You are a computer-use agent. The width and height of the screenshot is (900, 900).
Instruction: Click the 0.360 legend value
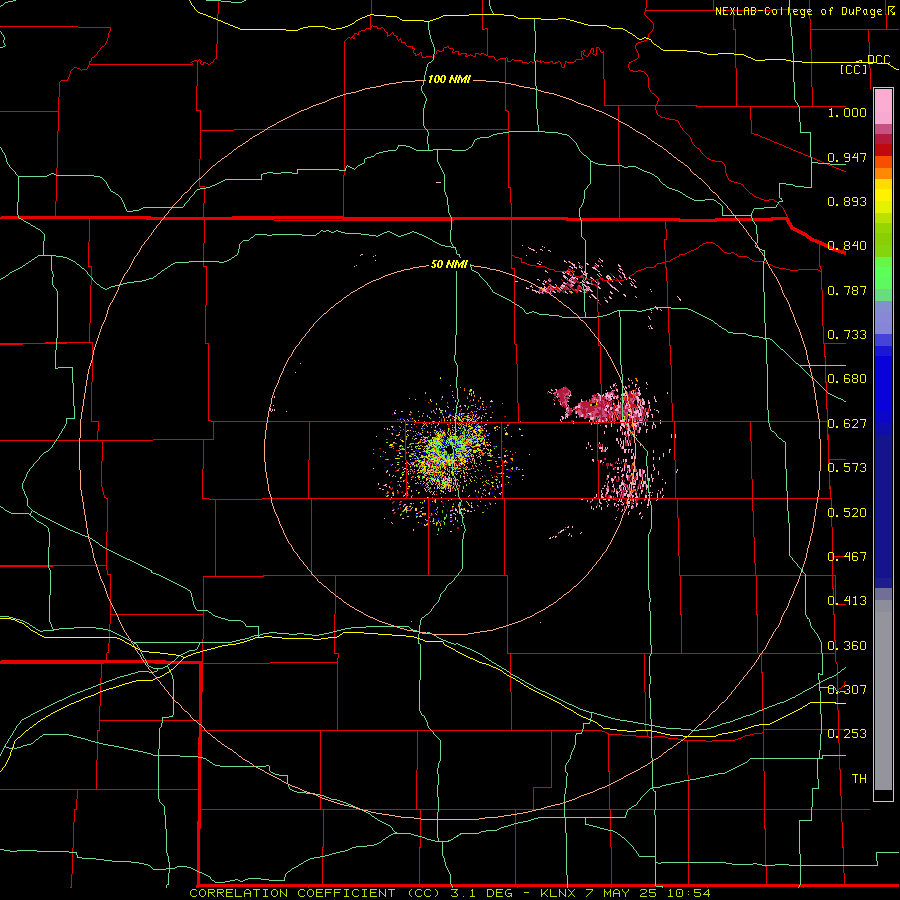(x=847, y=646)
